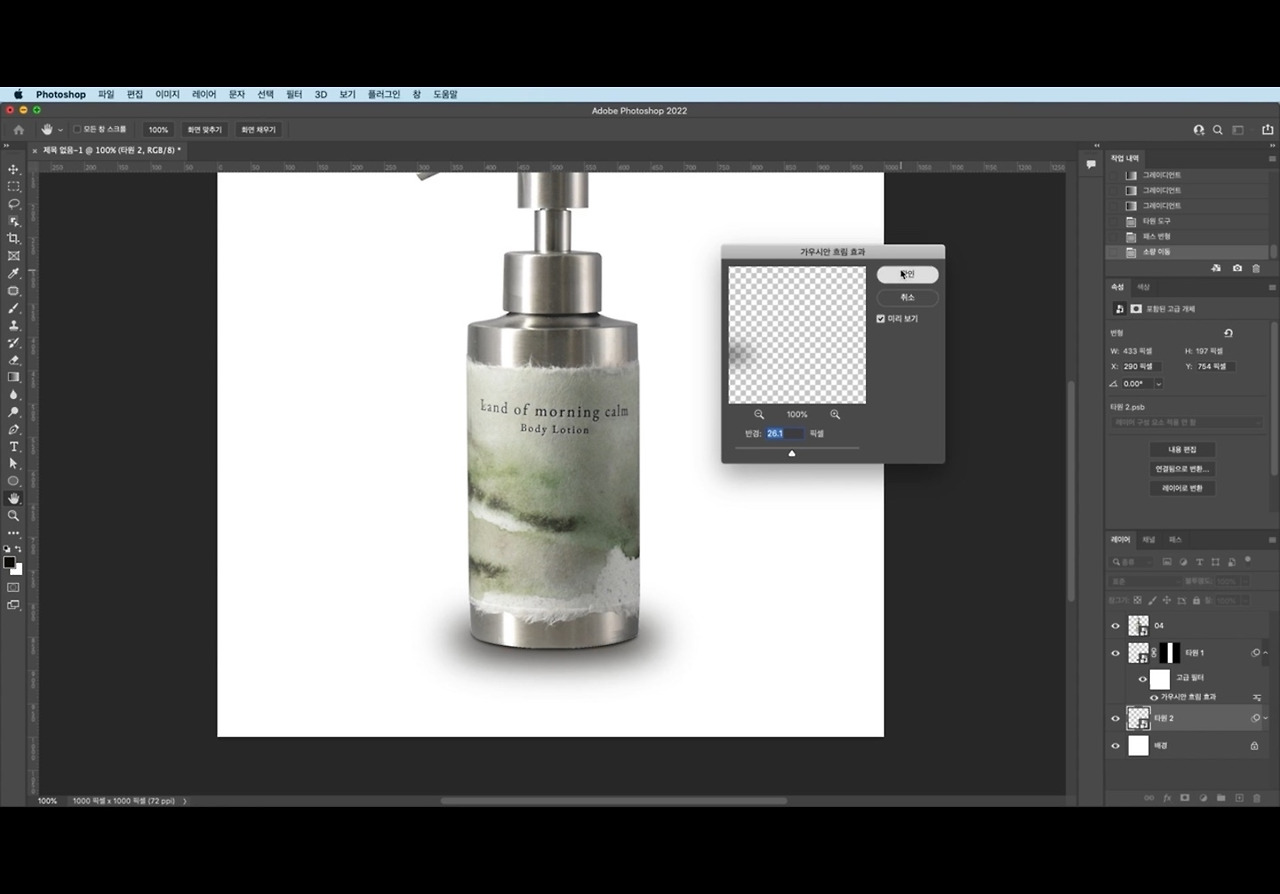Select the Pen tool

click(14, 429)
